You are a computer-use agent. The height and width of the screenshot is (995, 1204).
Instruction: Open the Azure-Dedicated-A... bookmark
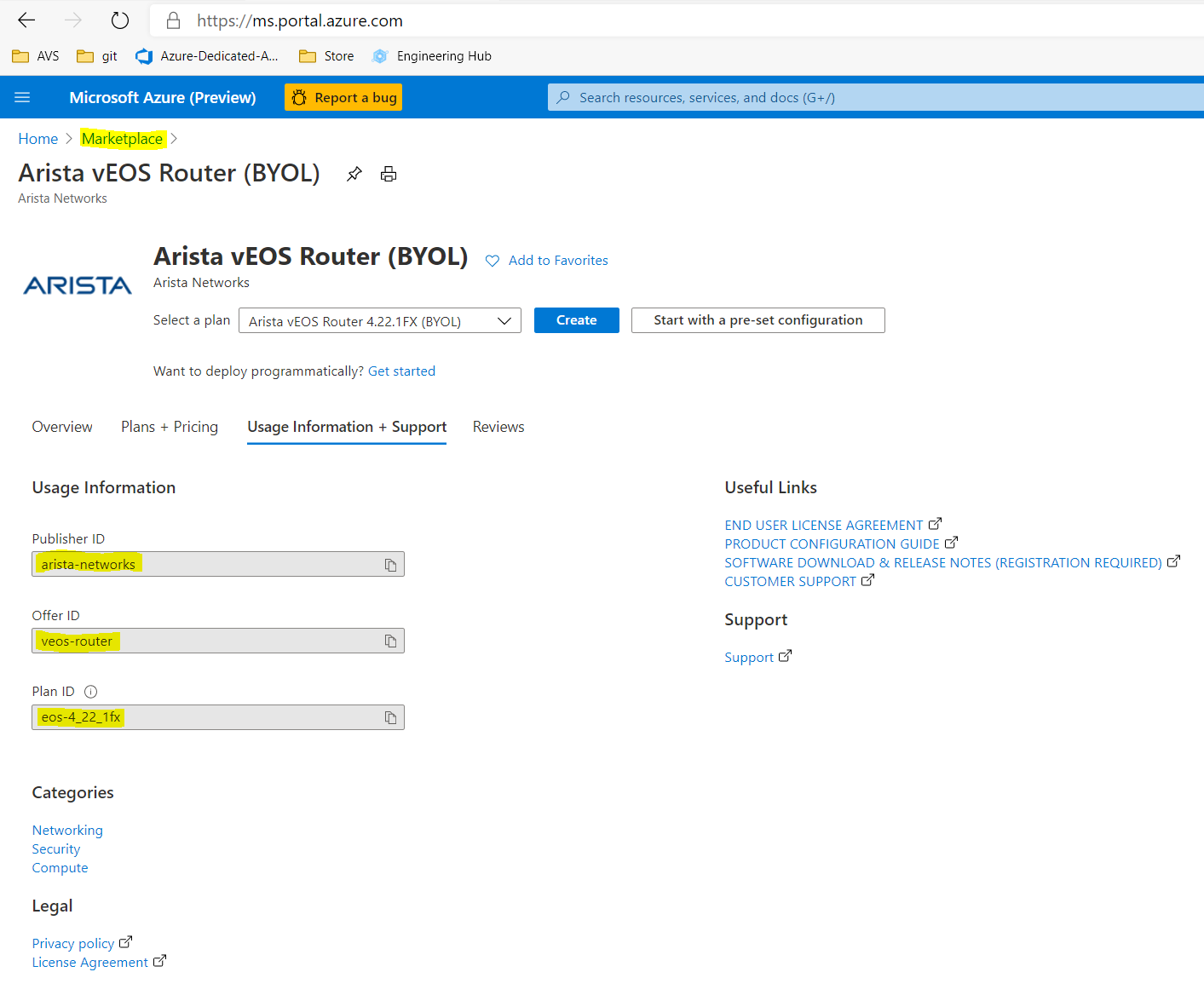pos(207,56)
